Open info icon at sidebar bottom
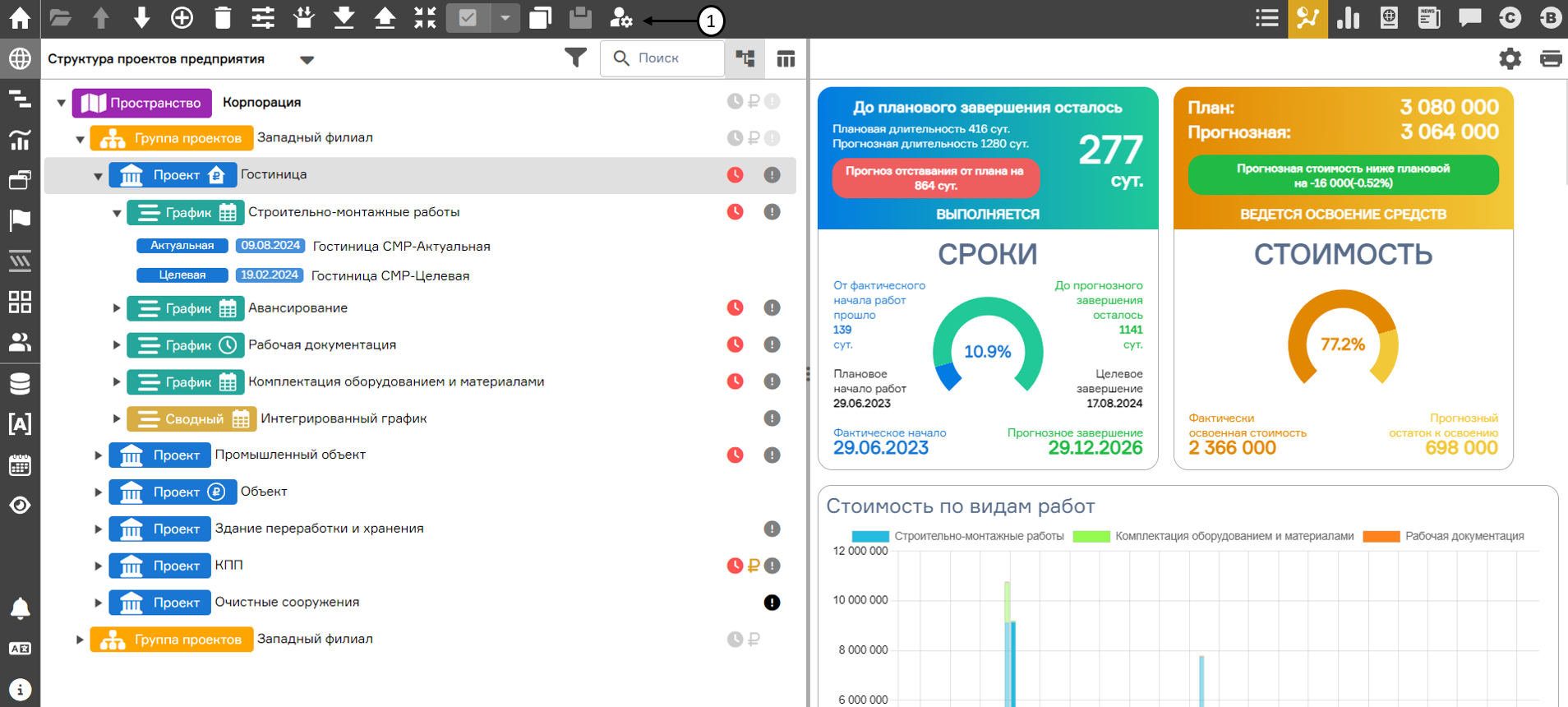This screenshot has width=1568, height=707. tap(20, 689)
